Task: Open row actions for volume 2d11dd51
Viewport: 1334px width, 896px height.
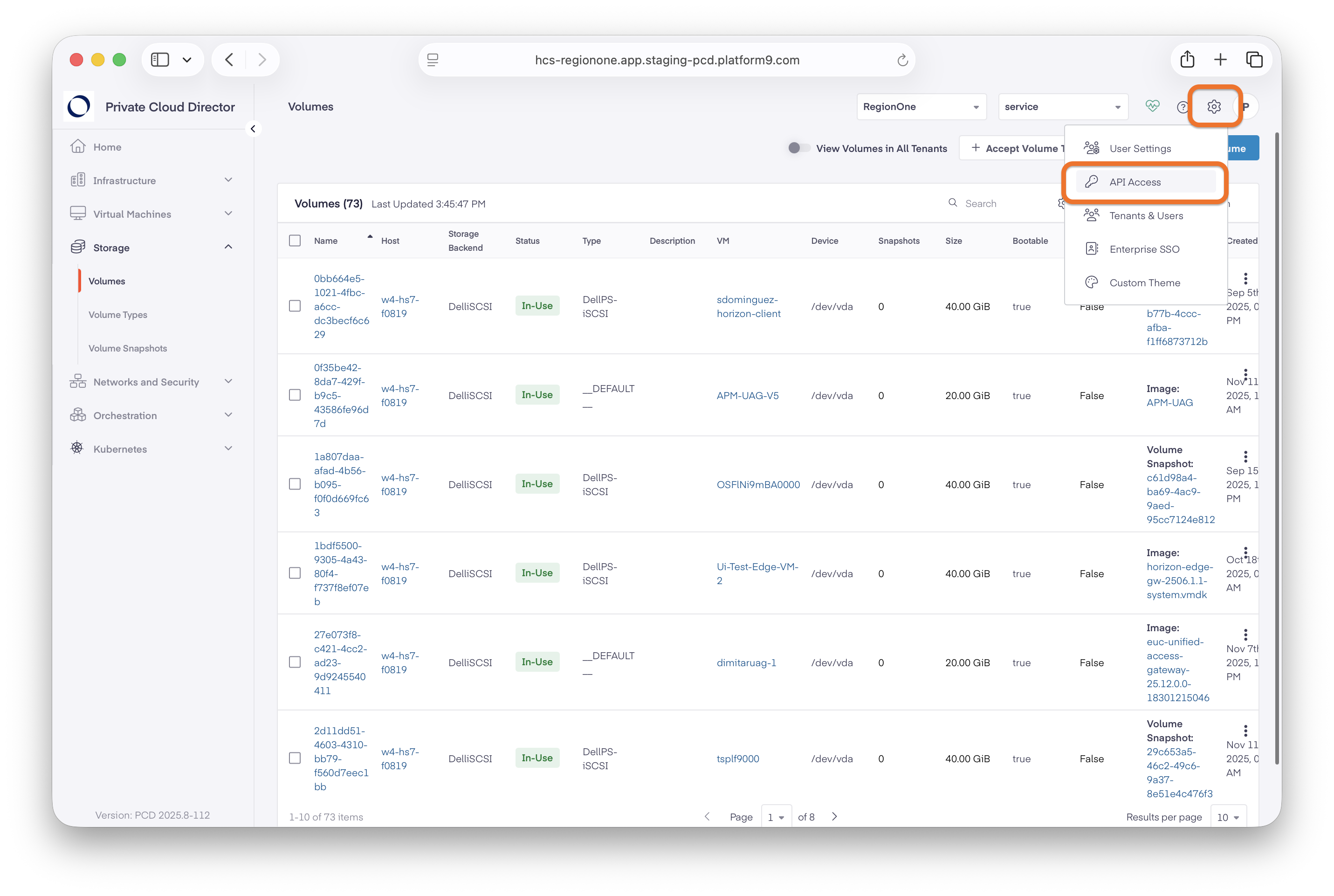Action: point(1245,731)
